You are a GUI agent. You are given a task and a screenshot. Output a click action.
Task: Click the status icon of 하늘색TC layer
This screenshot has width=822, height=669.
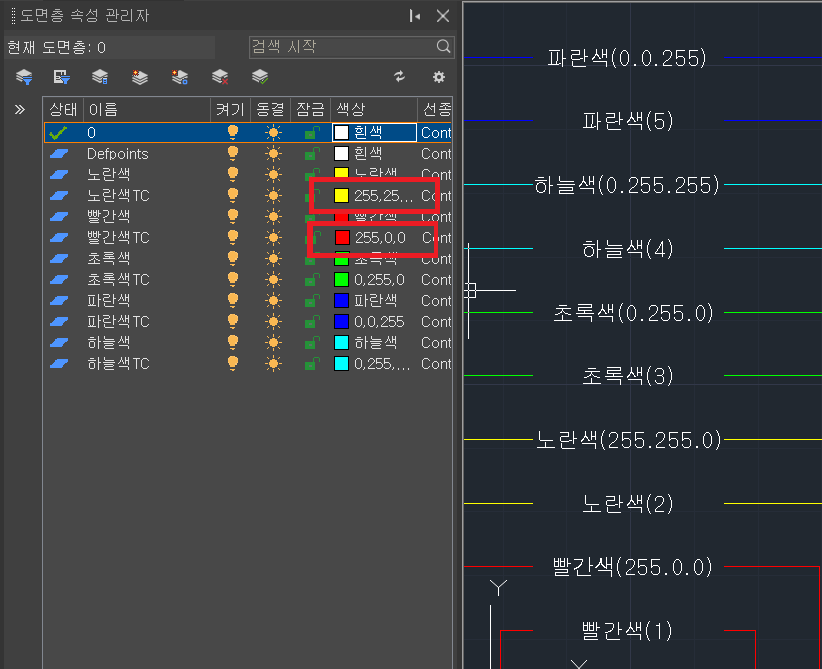point(59,363)
